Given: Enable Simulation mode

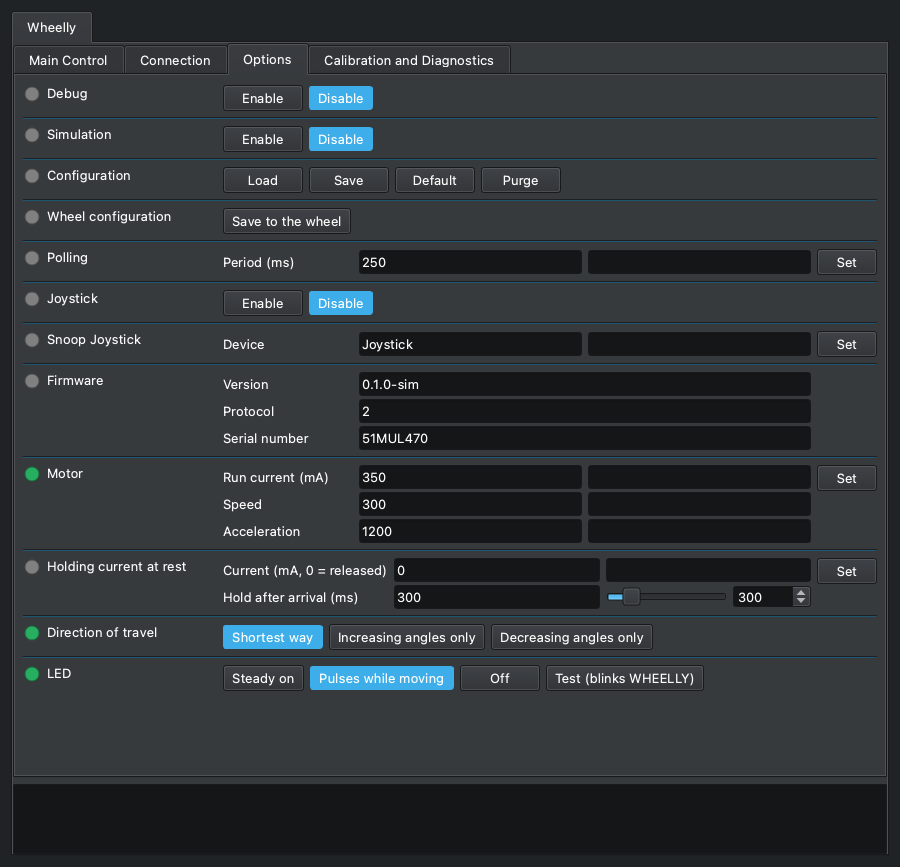Looking at the screenshot, I should pyautogui.click(x=263, y=139).
